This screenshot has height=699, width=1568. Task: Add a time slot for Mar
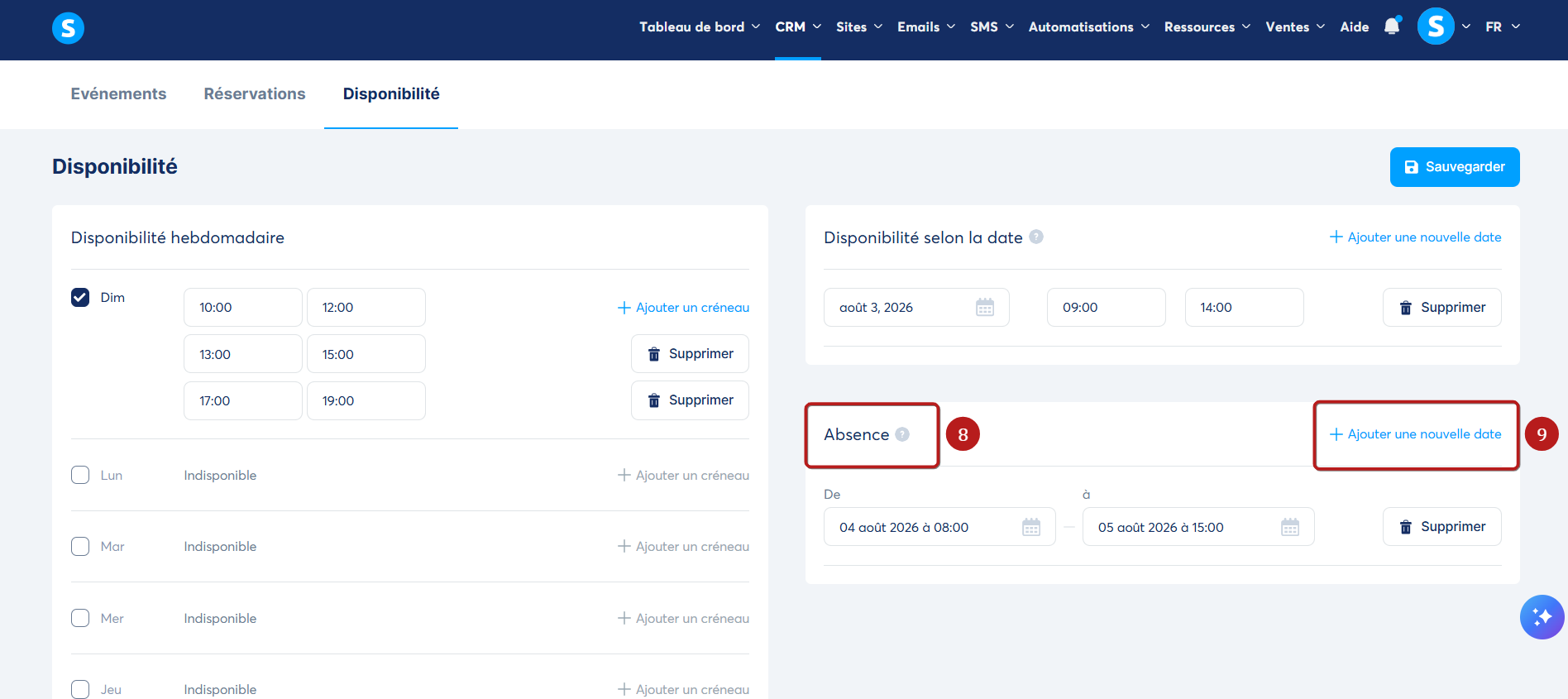click(683, 546)
